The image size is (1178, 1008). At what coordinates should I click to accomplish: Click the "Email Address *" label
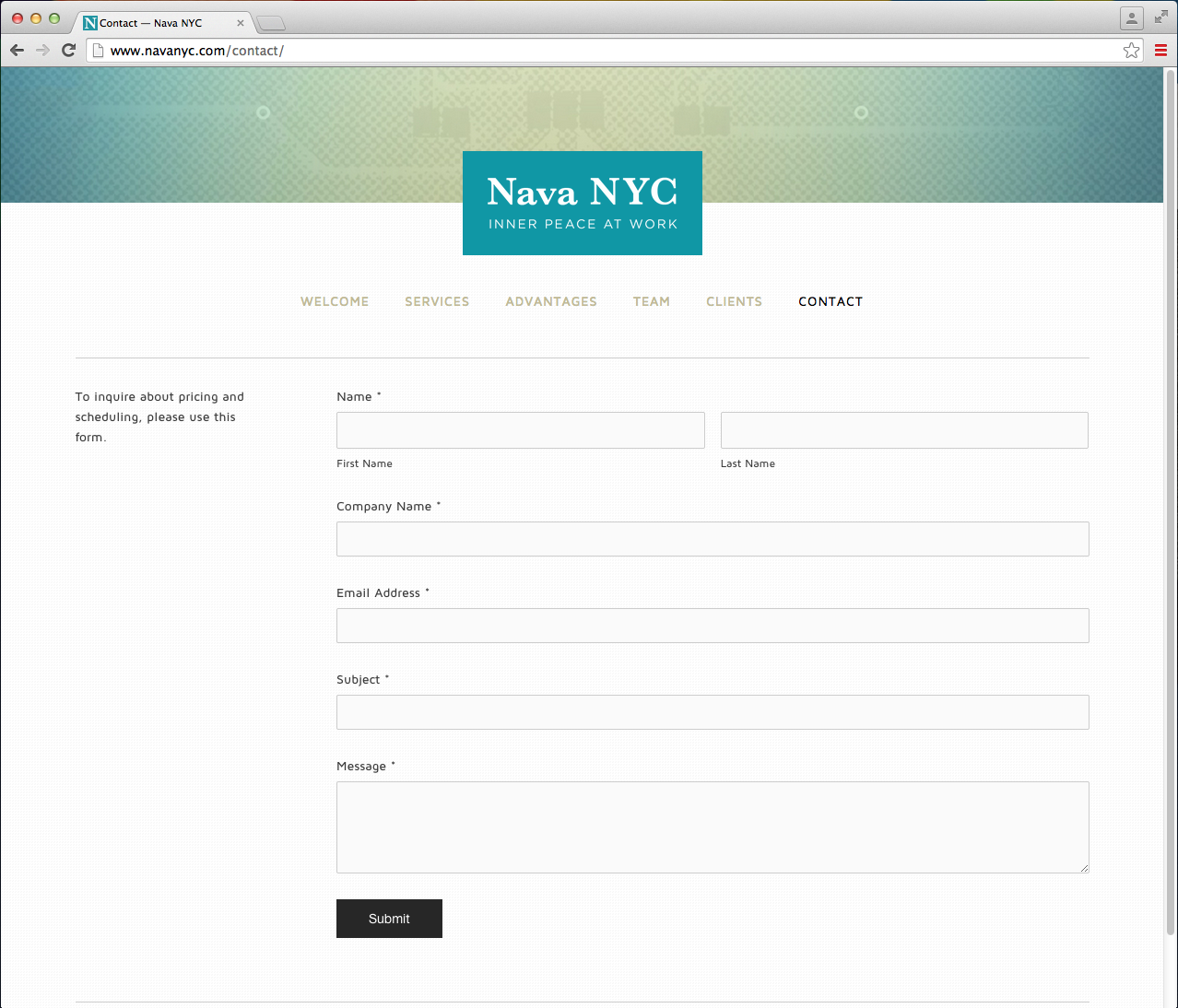click(x=383, y=592)
